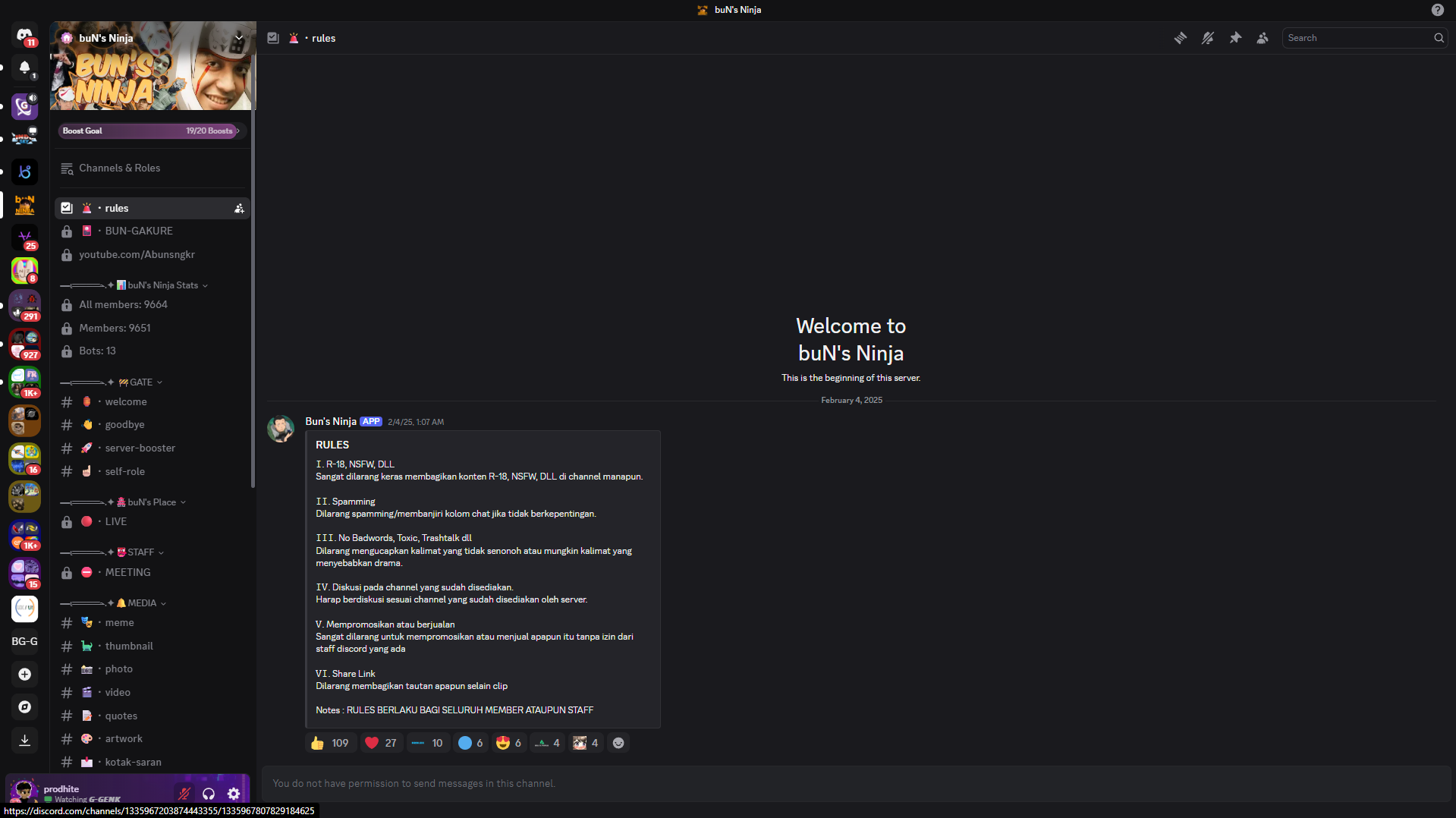Open the kotak-saran channel
This screenshot has height=818, width=1456.
[x=152, y=762]
